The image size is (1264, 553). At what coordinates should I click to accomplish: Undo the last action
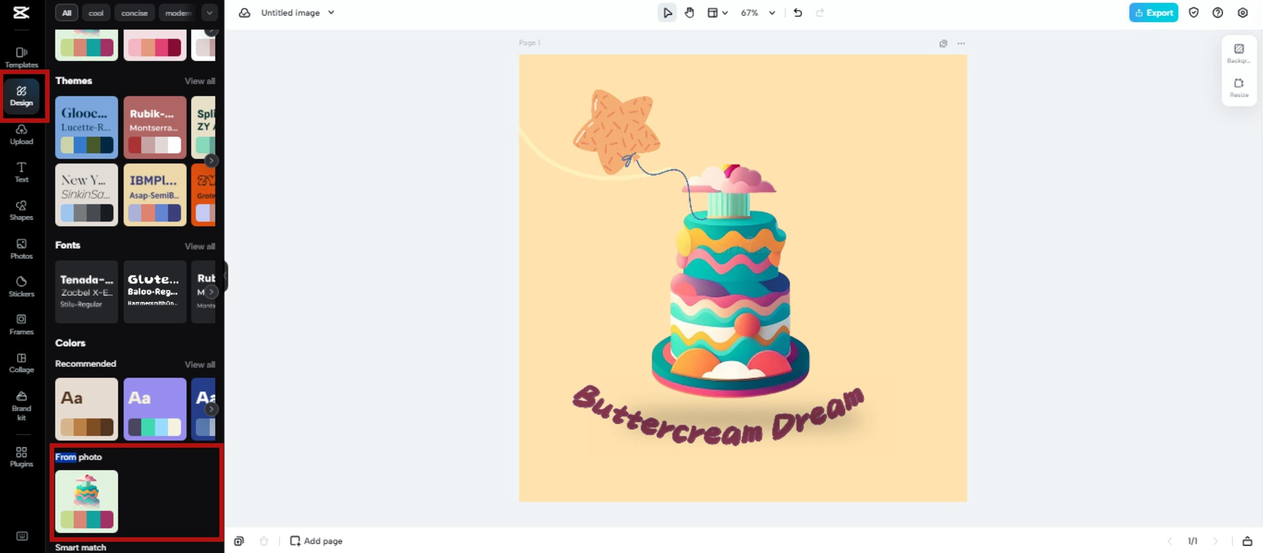797,13
